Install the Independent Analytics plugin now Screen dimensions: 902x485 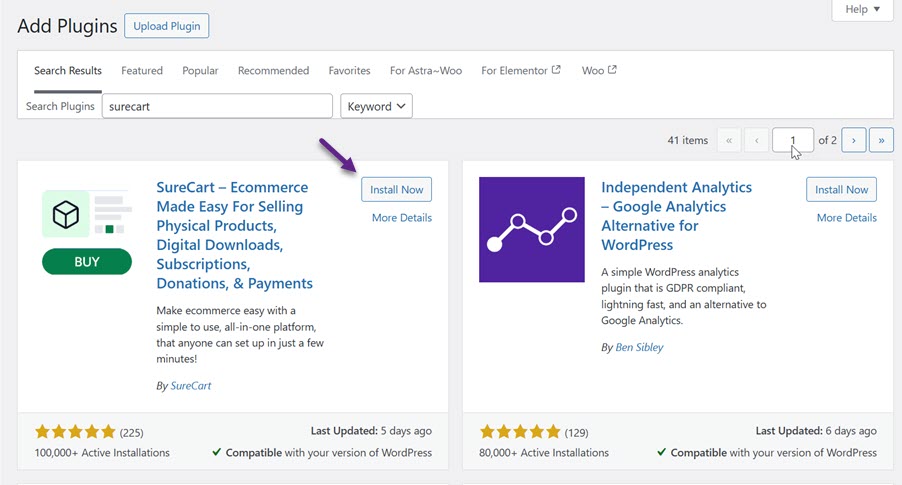pos(841,189)
